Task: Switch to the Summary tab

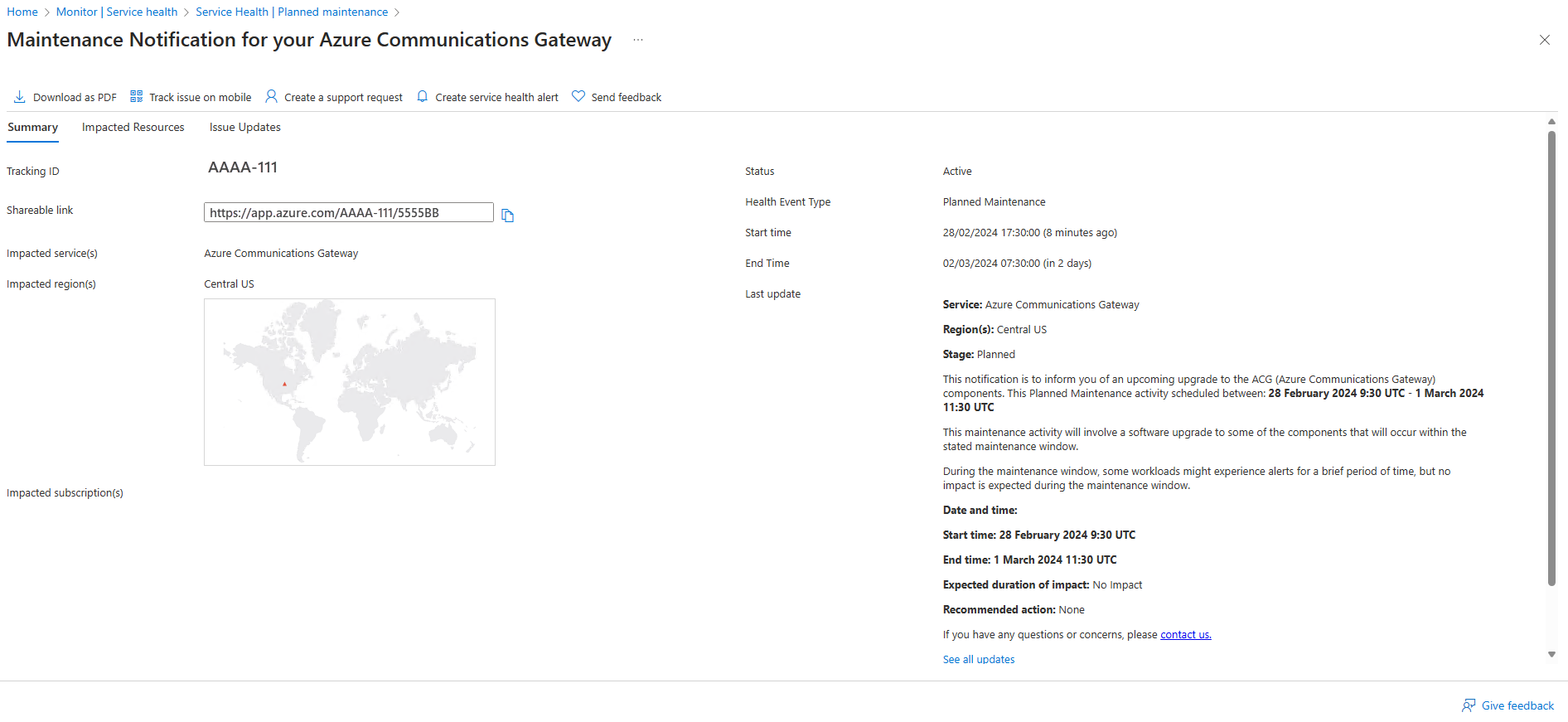Action: pos(33,128)
